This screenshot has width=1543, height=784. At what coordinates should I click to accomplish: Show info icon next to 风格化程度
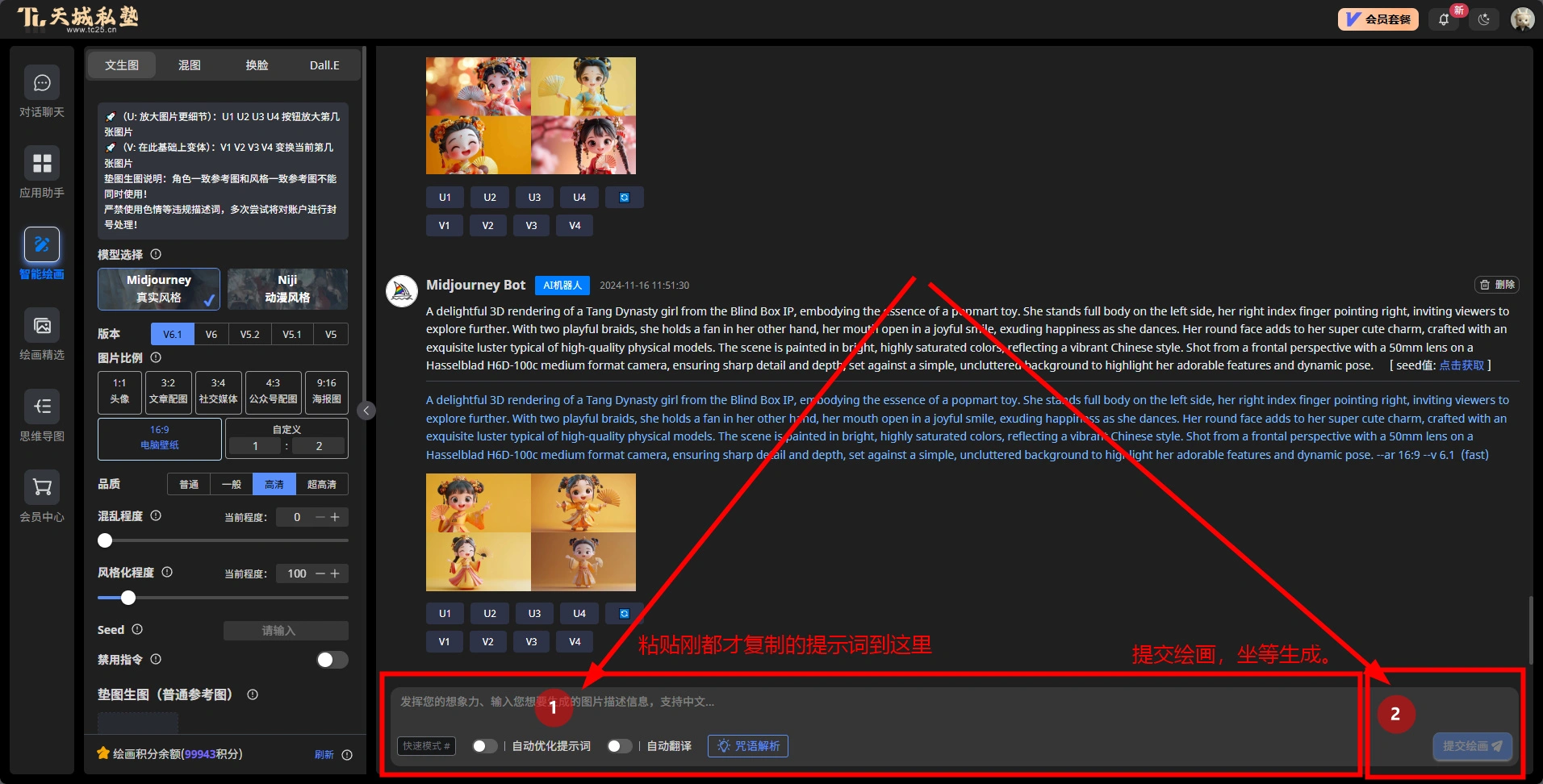[x=167, y=572]
